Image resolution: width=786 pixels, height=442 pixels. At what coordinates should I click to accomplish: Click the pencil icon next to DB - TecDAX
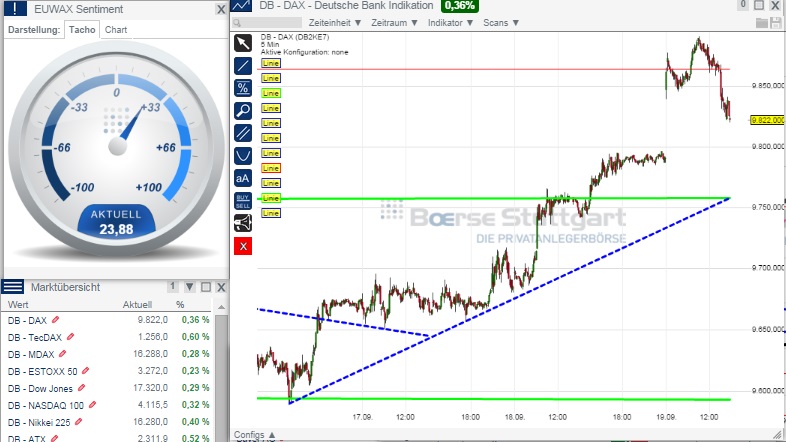click(x=71, y=337)
